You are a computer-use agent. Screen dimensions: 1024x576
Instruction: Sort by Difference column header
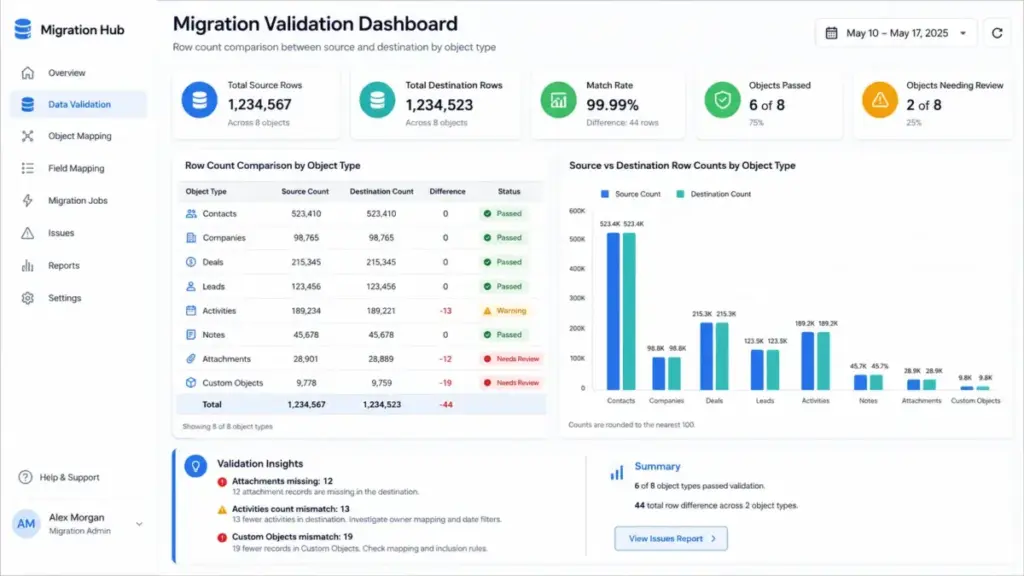tap(447, 191)
